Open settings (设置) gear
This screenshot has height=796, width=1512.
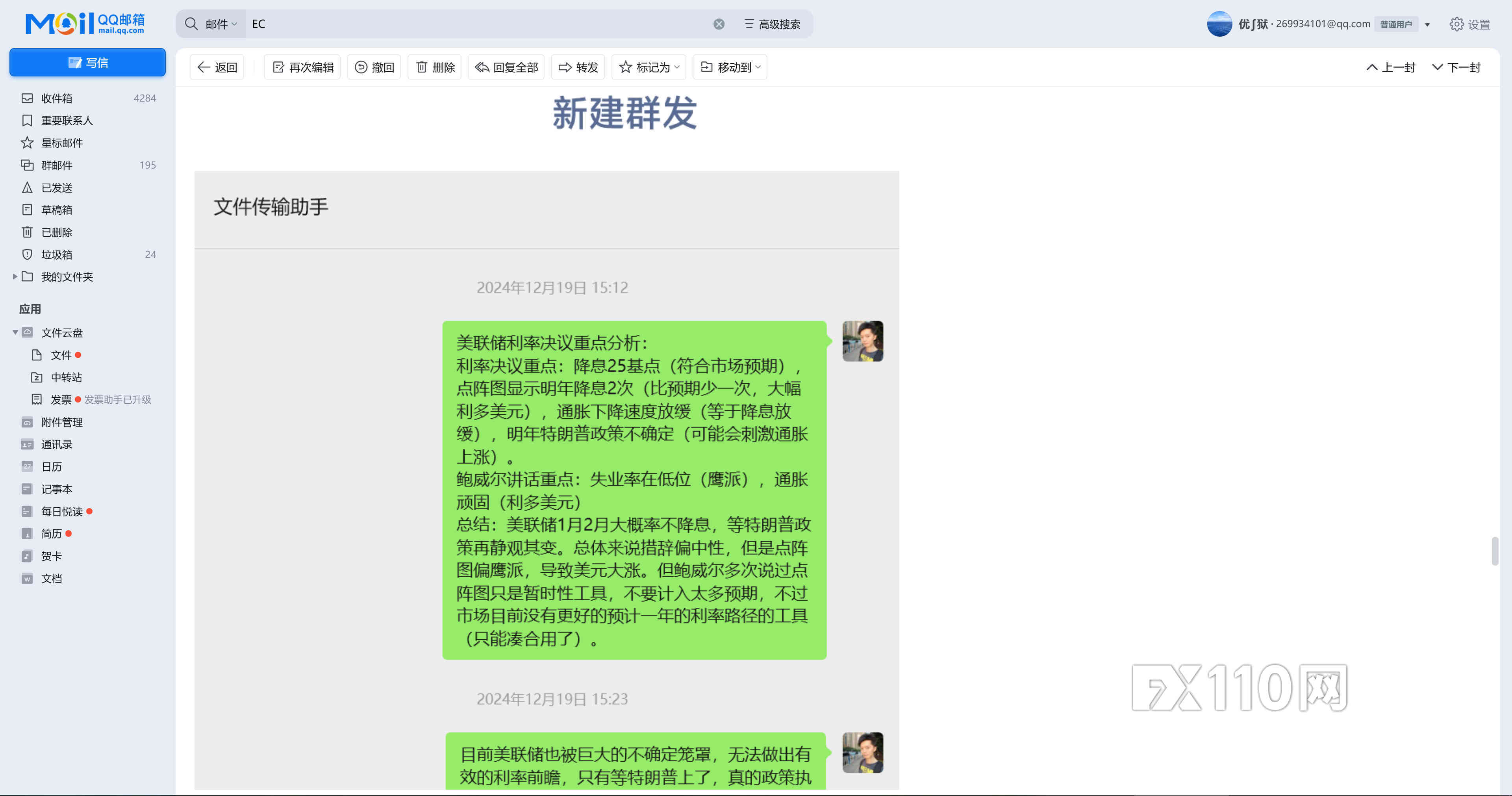pyautogui.click(x=1470, y=24)
